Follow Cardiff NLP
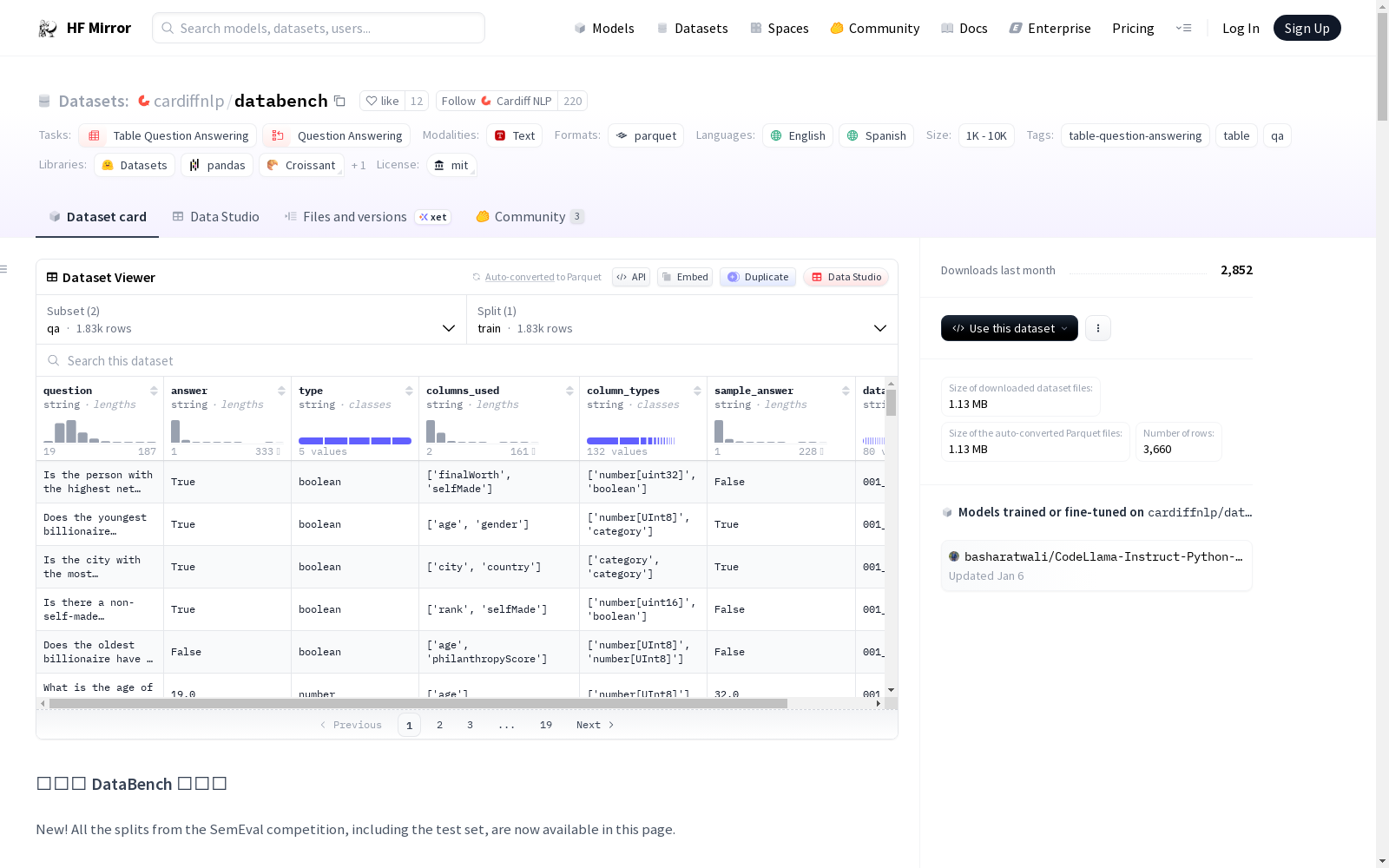Image resolution: width=1389 pixels, height=868 pixels. (497, 102)
